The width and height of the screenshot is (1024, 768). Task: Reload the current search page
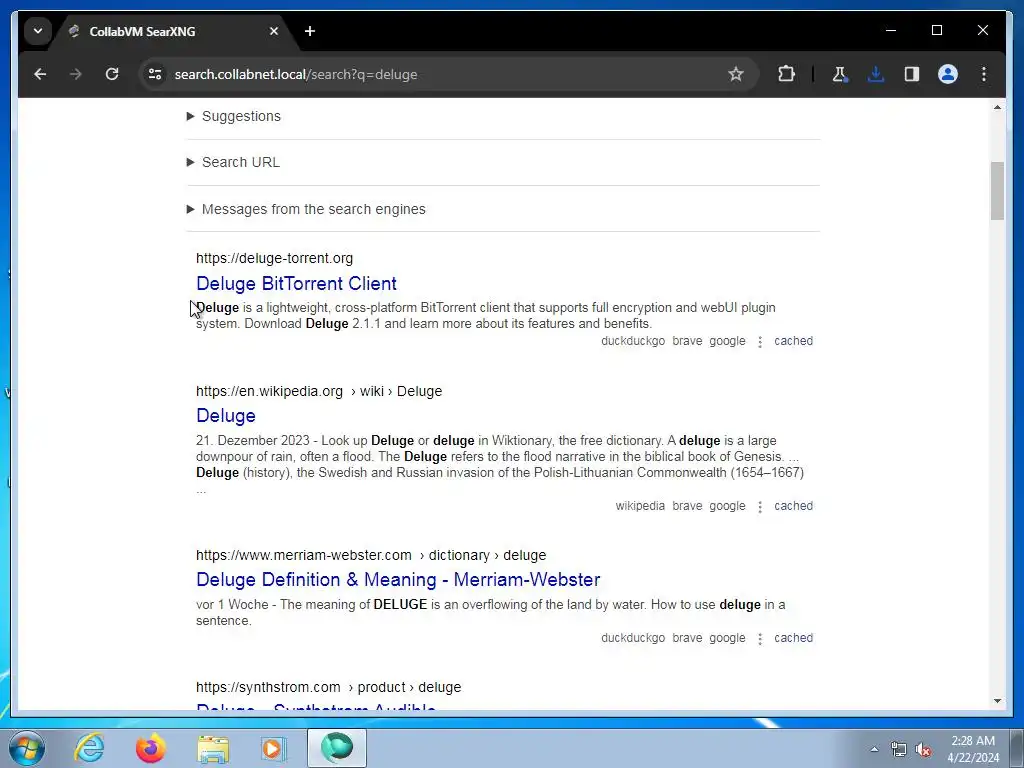[x=112, y=74]
